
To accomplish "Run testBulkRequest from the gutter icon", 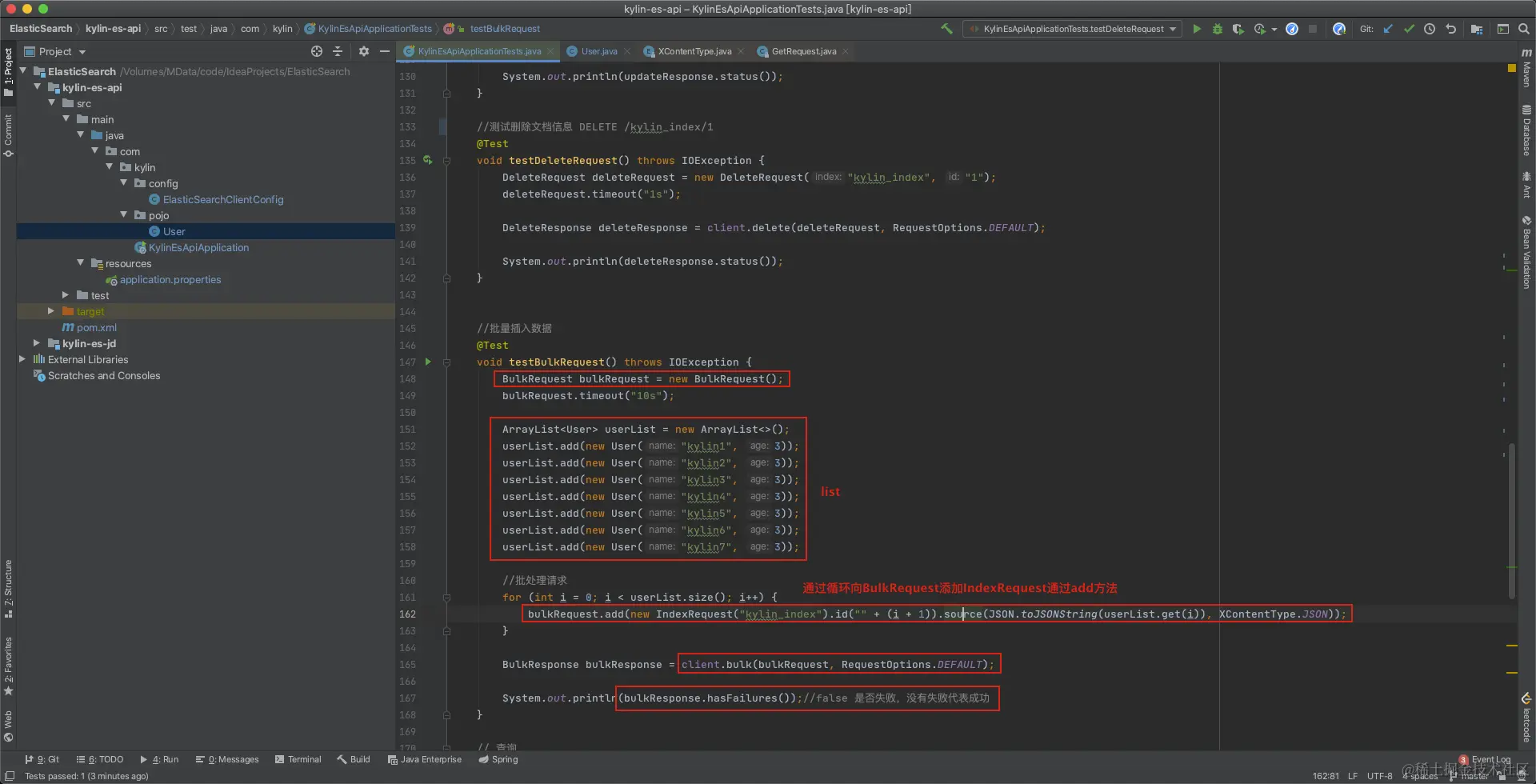I will pos(428,362).
